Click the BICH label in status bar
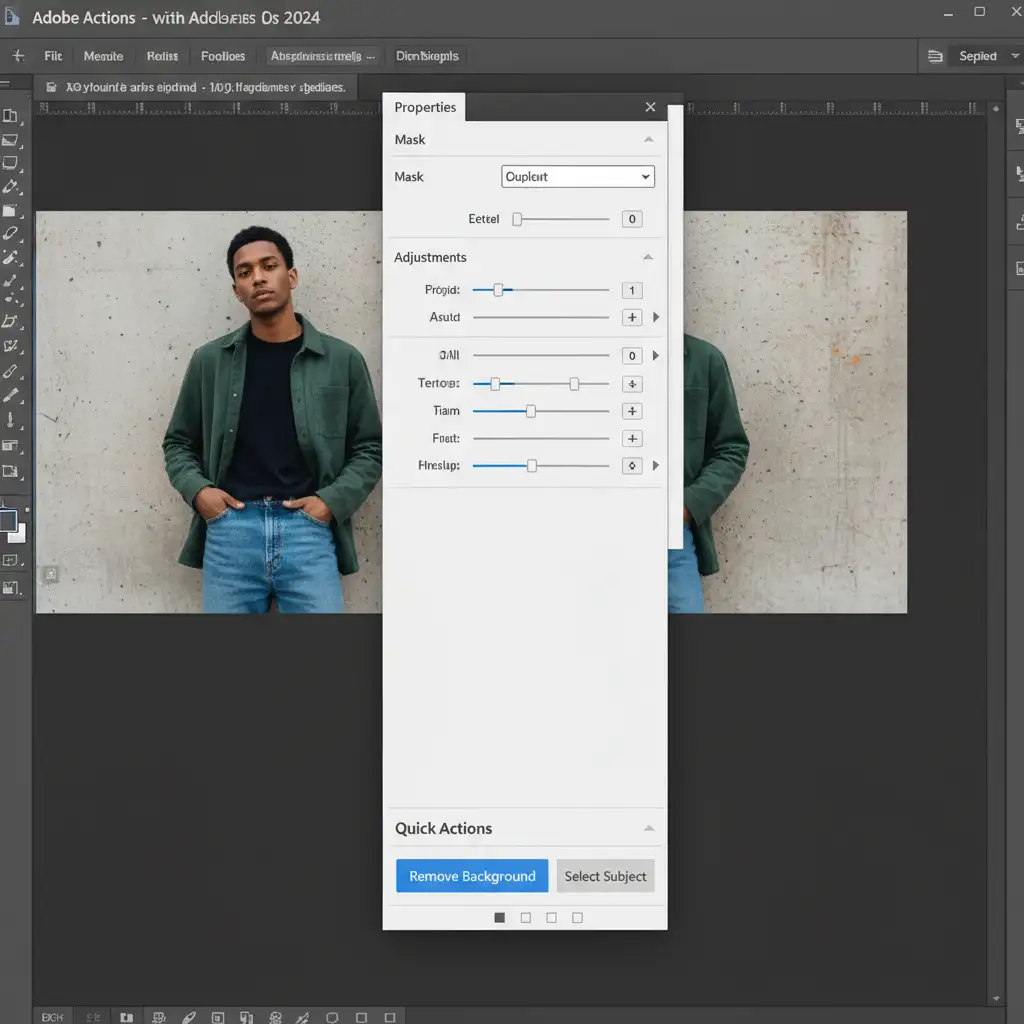This screenshot has height=1024, width=1024. point(52,1017)
